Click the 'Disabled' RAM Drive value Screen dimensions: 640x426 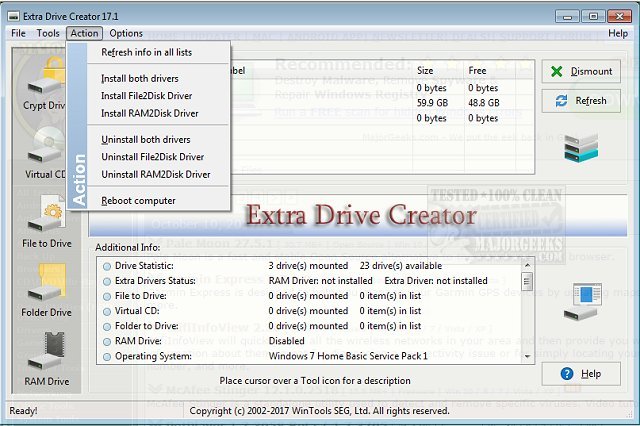coord(287,341)
